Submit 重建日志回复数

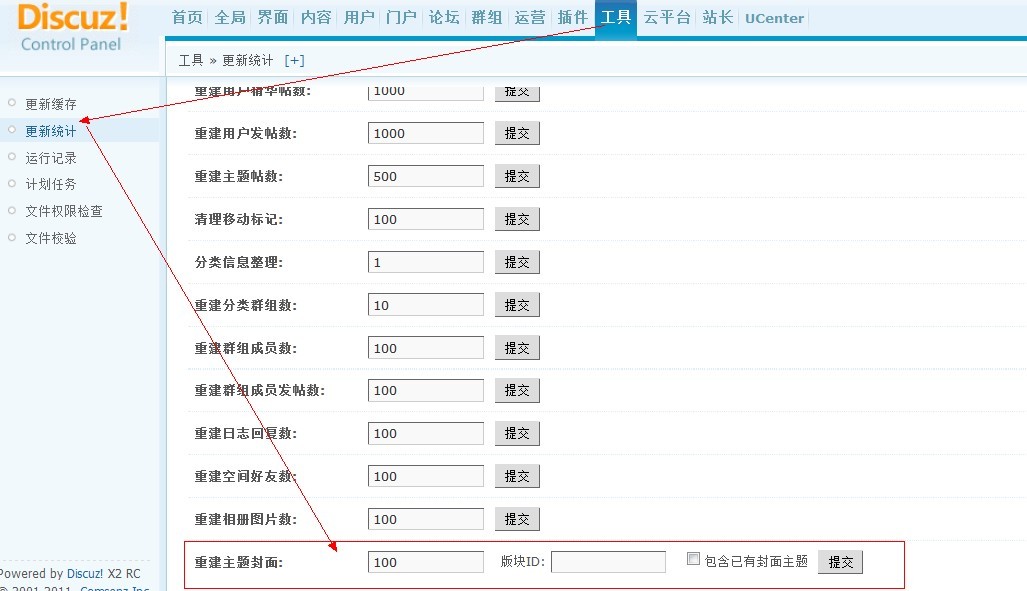click(517, 433)
